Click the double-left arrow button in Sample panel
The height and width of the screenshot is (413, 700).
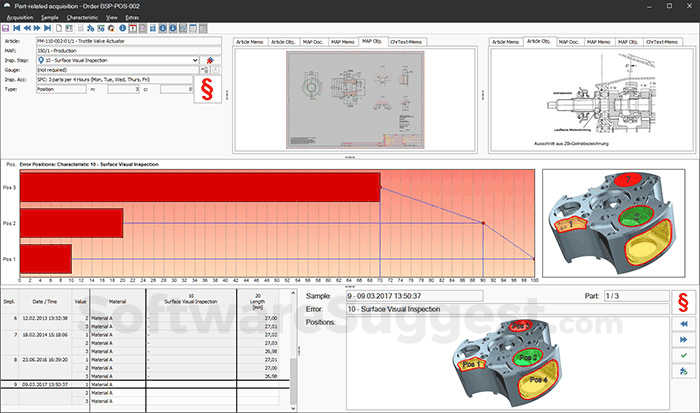[x=683, y=324]
